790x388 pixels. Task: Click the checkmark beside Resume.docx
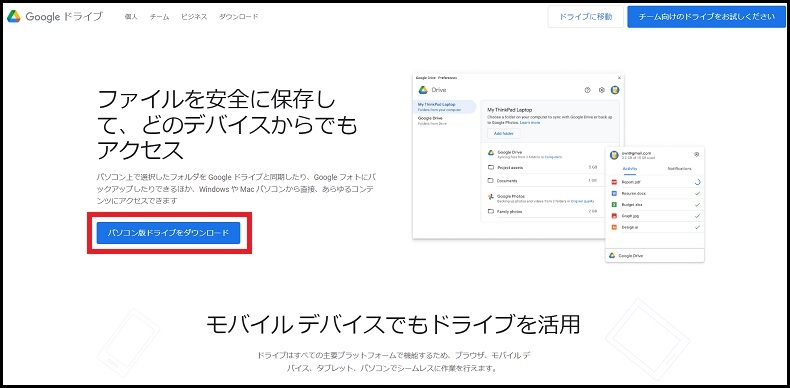[x=698, y=193]
